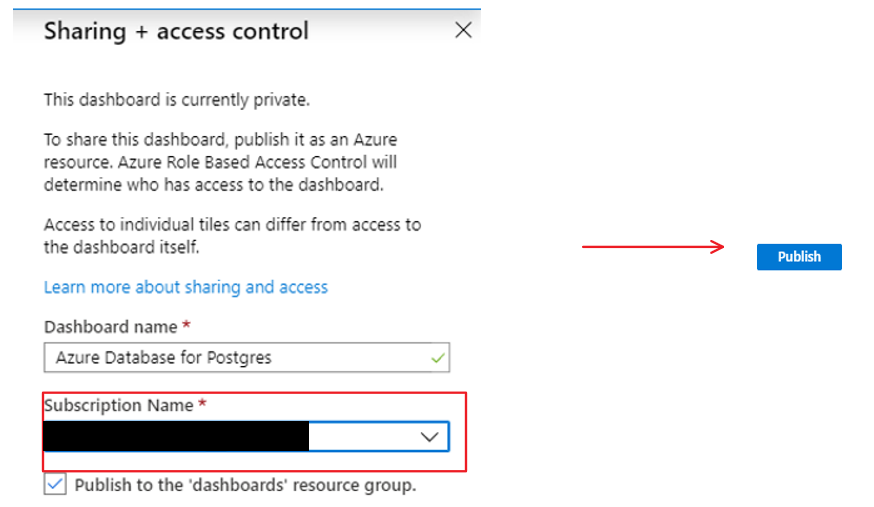Click the 'Access to individual tiles' paragraph

(x=232, y=235)
